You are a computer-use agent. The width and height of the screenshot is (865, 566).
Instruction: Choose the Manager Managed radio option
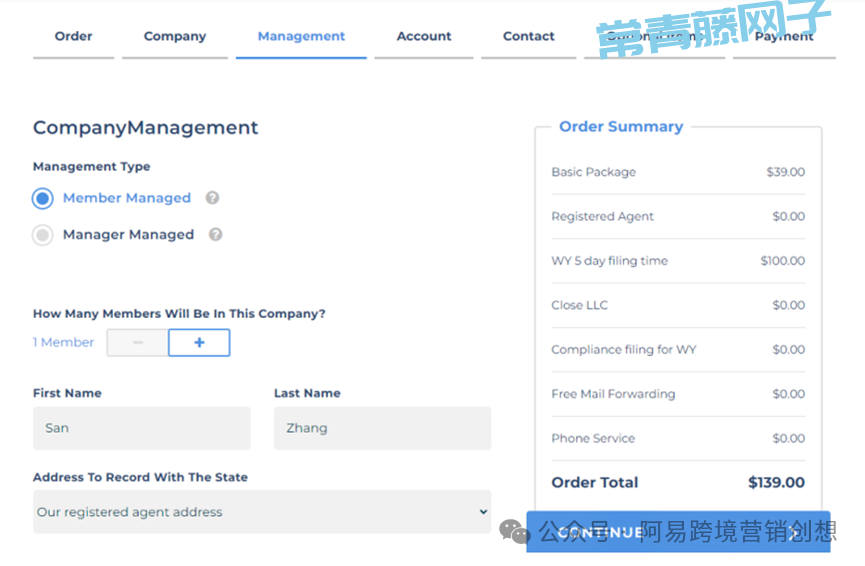tap(42, 235)
